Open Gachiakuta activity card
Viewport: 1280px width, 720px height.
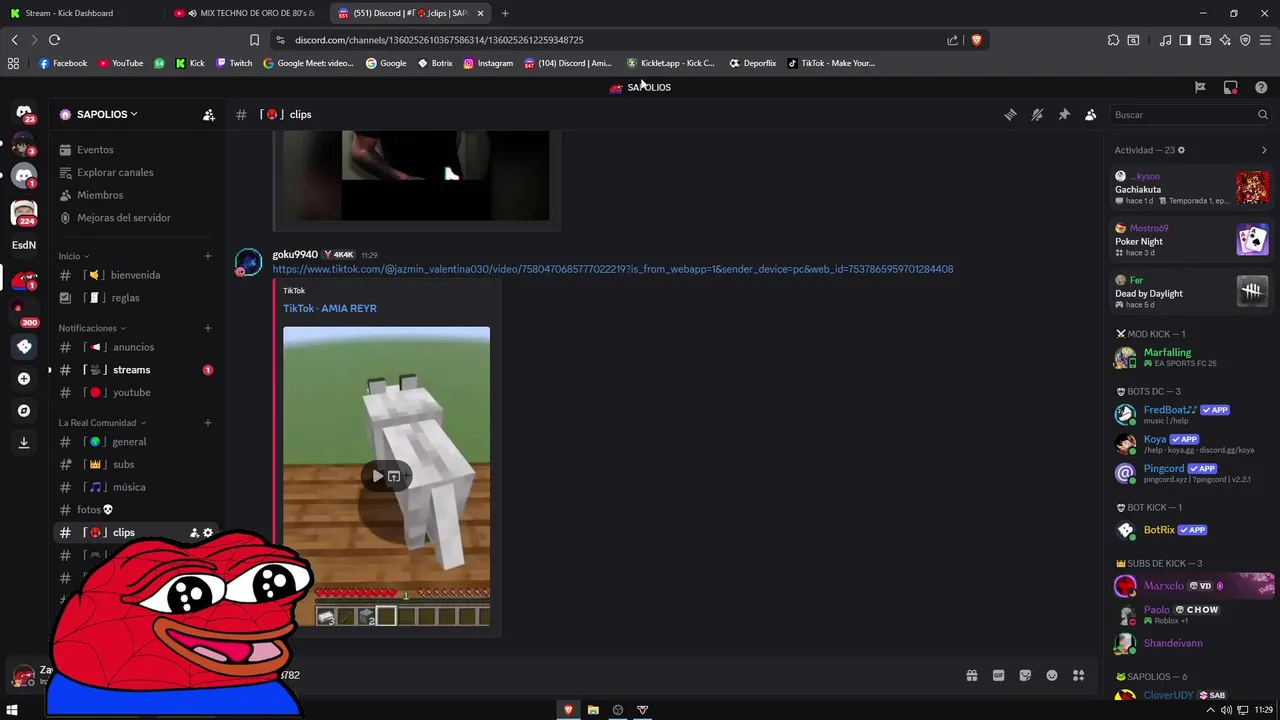click(1191, 188)
